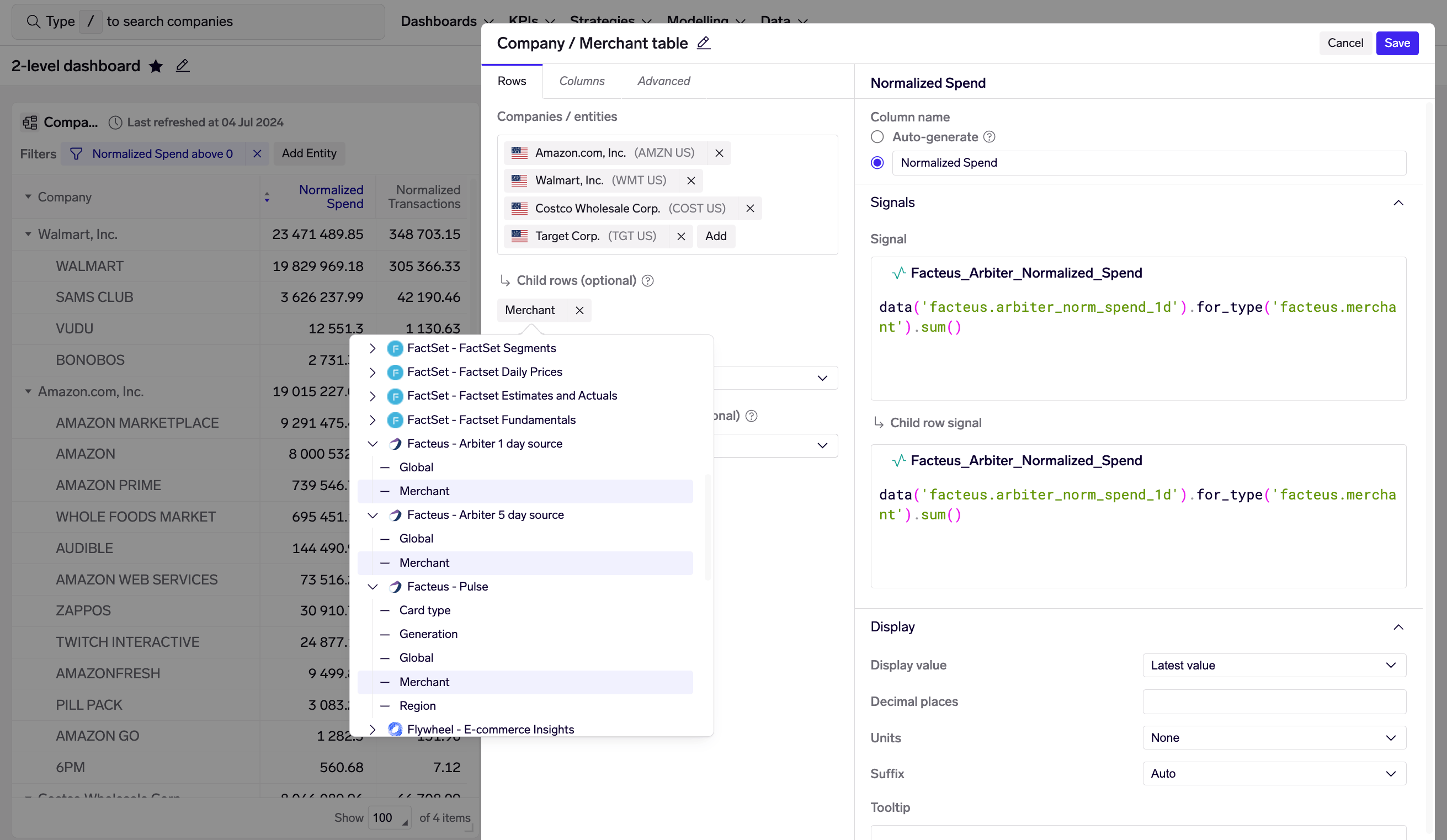The width and height of the screenshot is (1447, 840).
Task: Select the Auto-generate radio button
Action: (x=877, y=137)
